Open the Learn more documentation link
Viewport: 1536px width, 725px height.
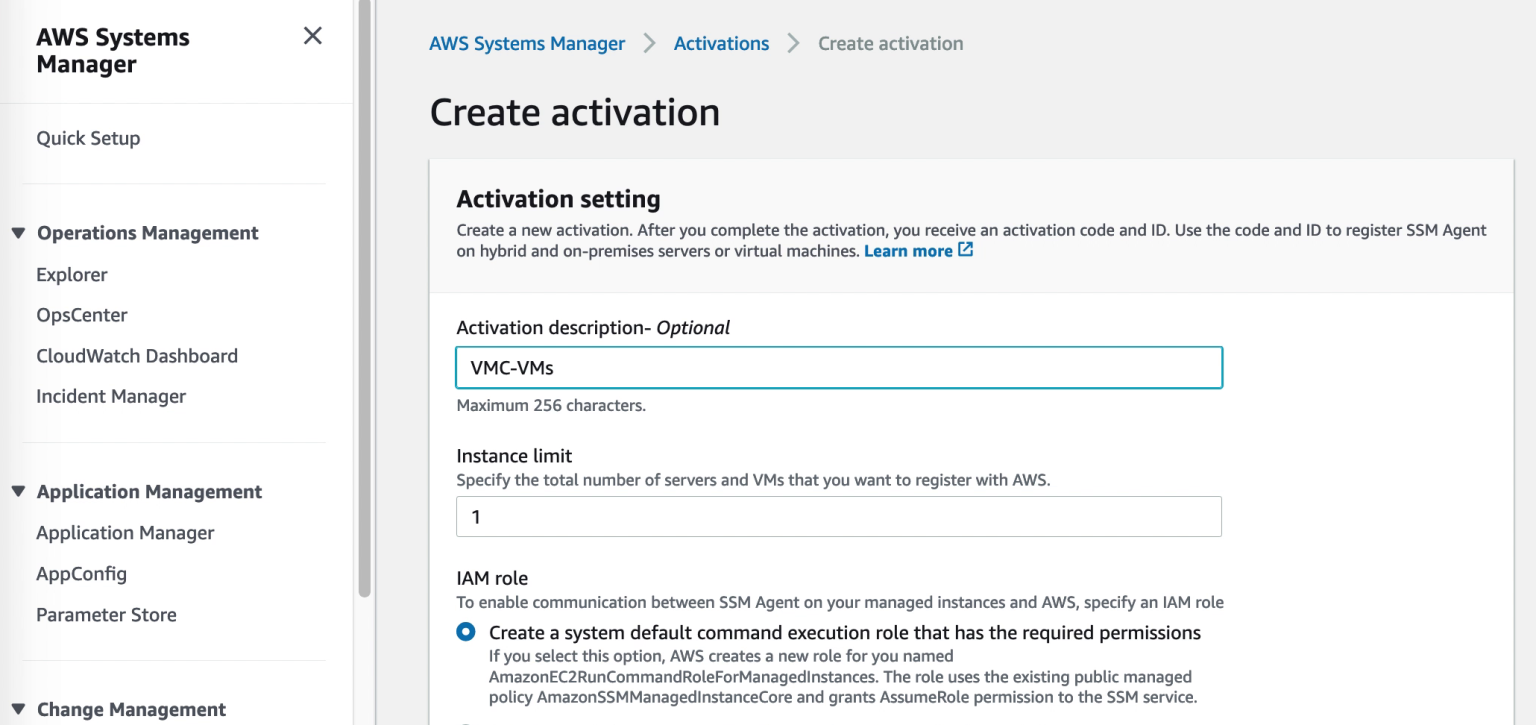[x=908, y=251]
